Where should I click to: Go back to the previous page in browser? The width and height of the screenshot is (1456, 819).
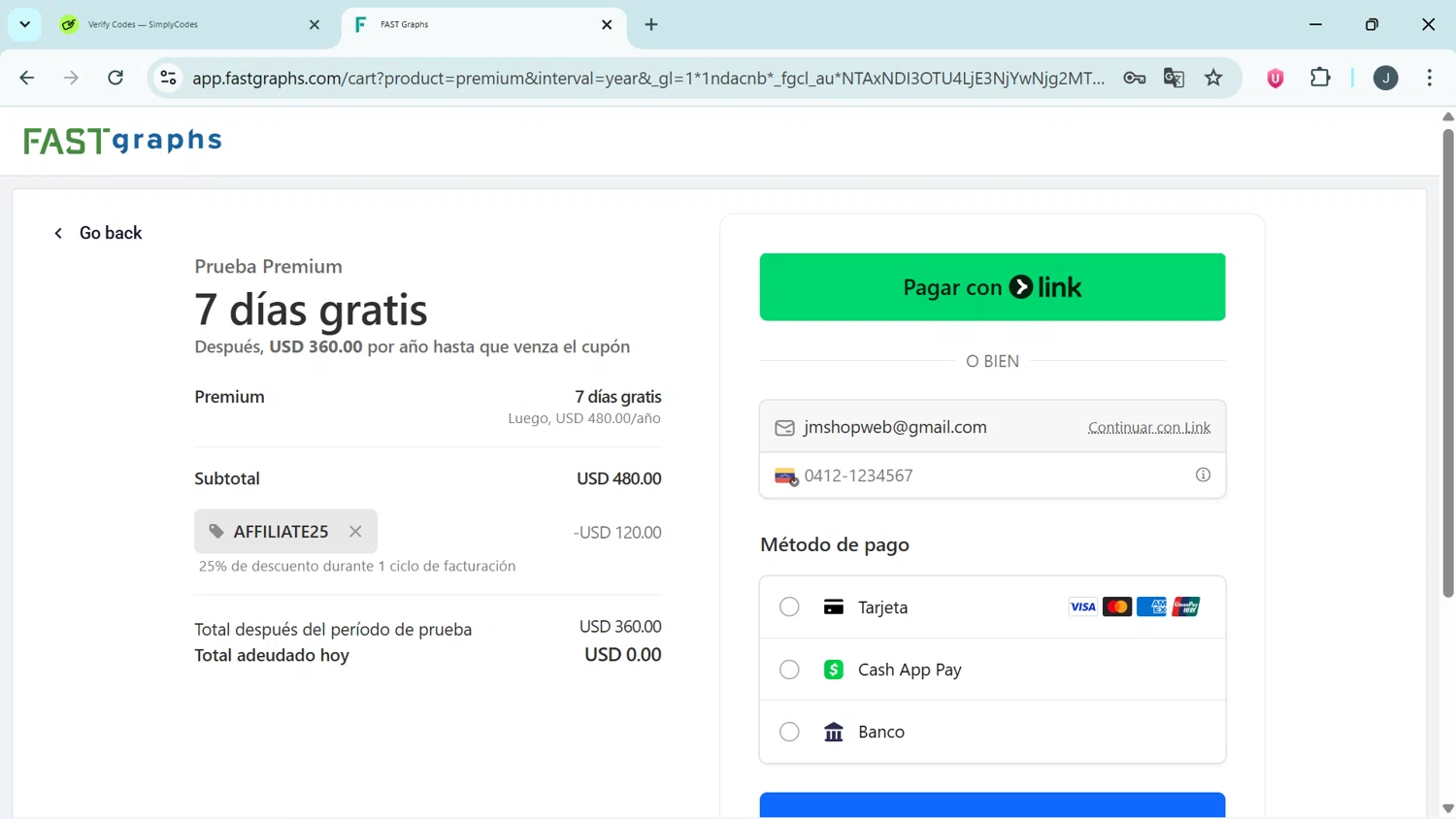click(x=26, y=78)
